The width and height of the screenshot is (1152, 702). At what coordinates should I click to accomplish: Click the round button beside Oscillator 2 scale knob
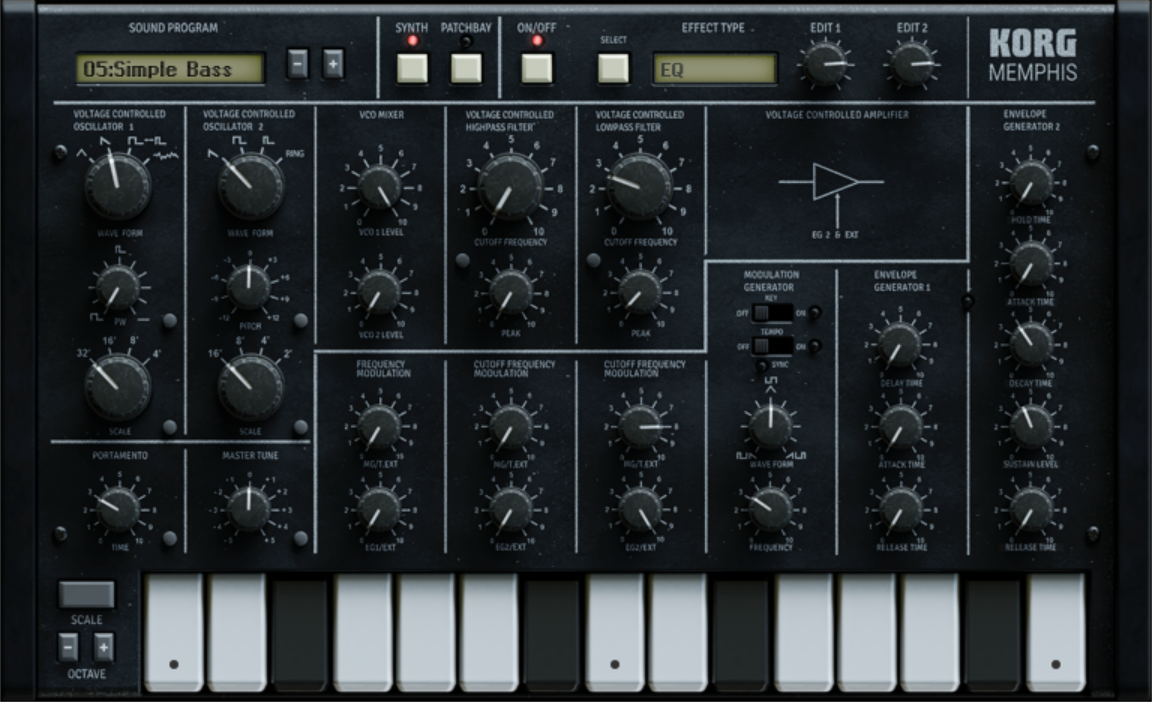pos(300,427)
